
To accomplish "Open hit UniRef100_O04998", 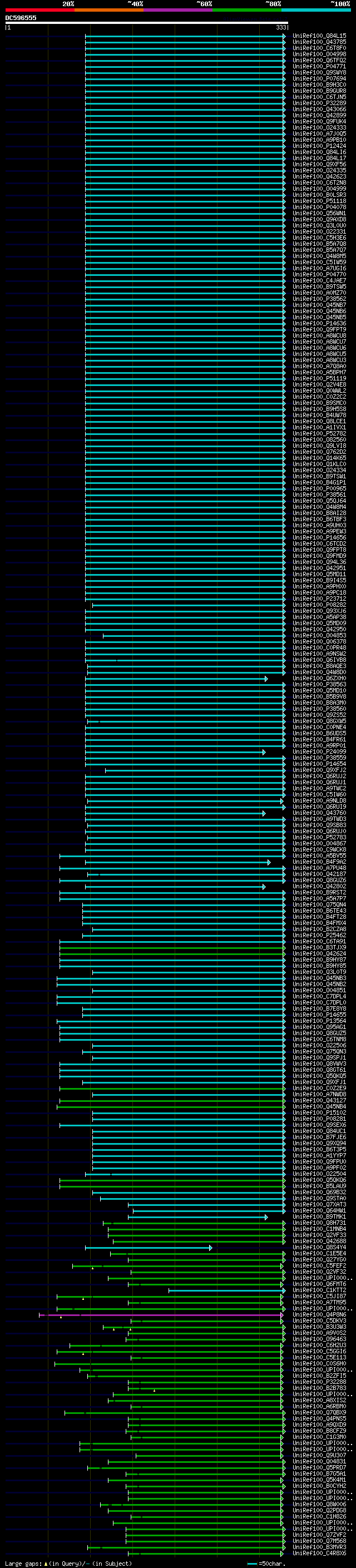I will tap(319, 54).
